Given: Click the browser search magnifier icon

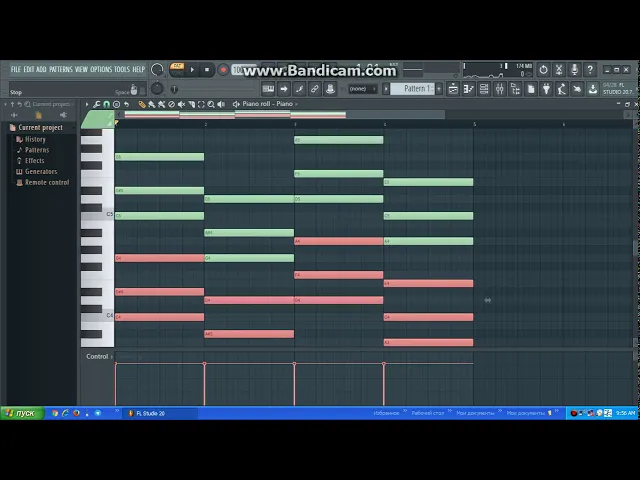Looking at the screenshot, I should (x=27, y=104).
